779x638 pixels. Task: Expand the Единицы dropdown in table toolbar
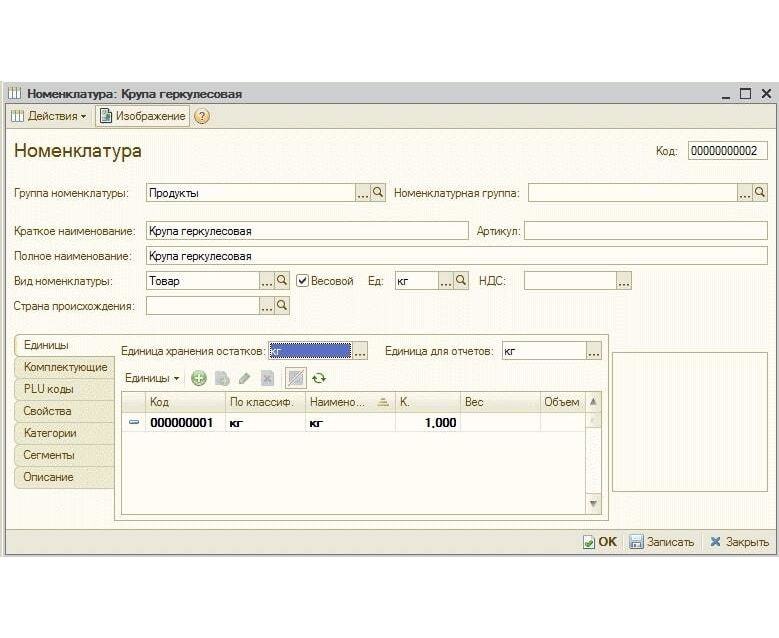(152, 378)
